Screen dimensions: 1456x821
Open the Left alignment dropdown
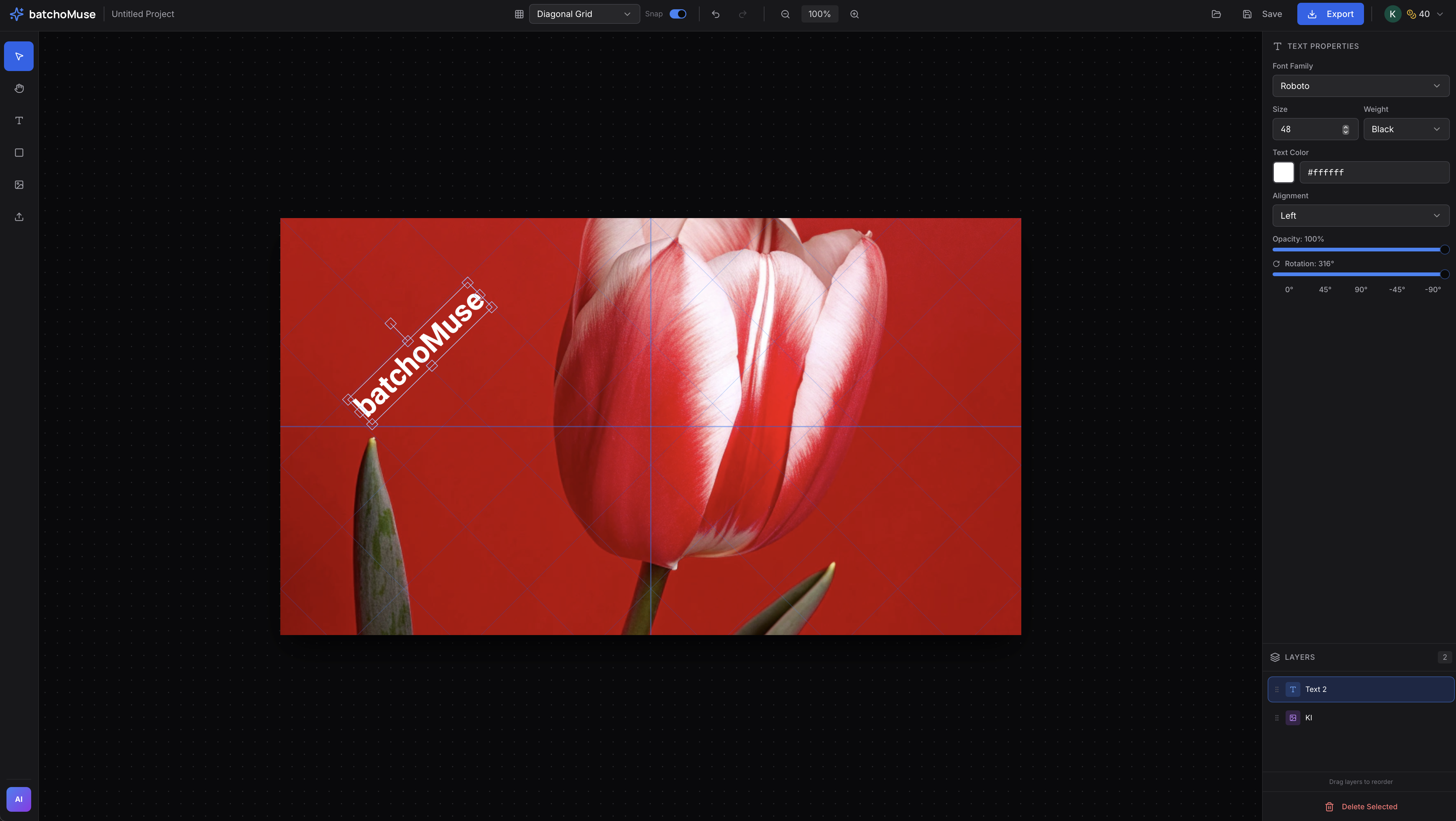[1361, 215]
